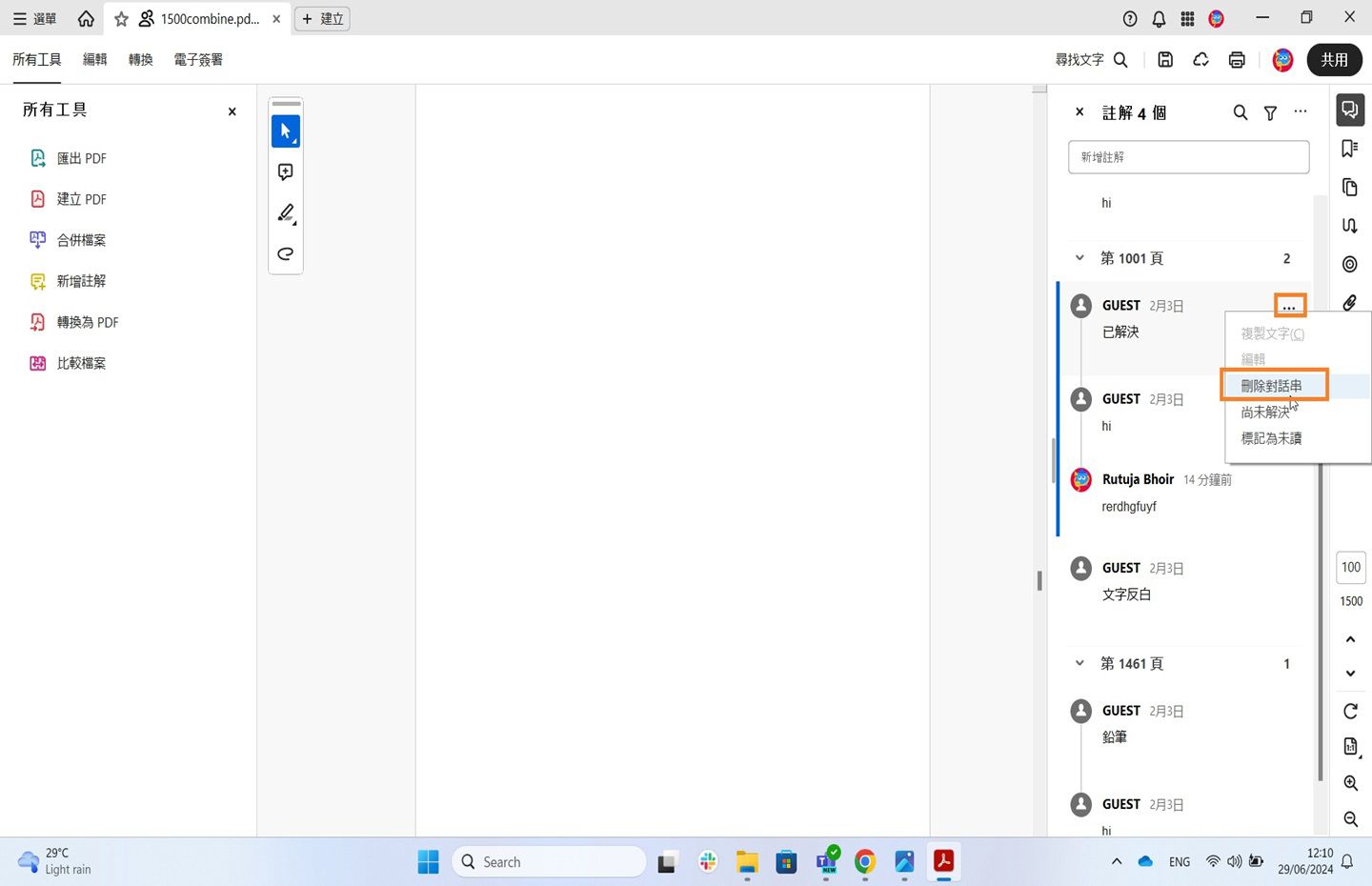Save the document with the disk icon
Viewport: 1372px width, 886px height.
coord(1165,59)
